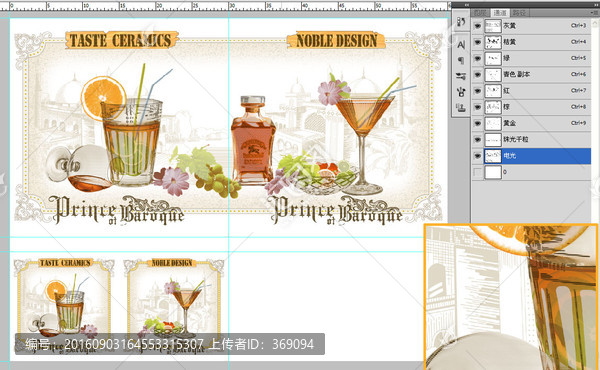Open the Clone Source panel icon
600x370 pixels.
point(461,108)
